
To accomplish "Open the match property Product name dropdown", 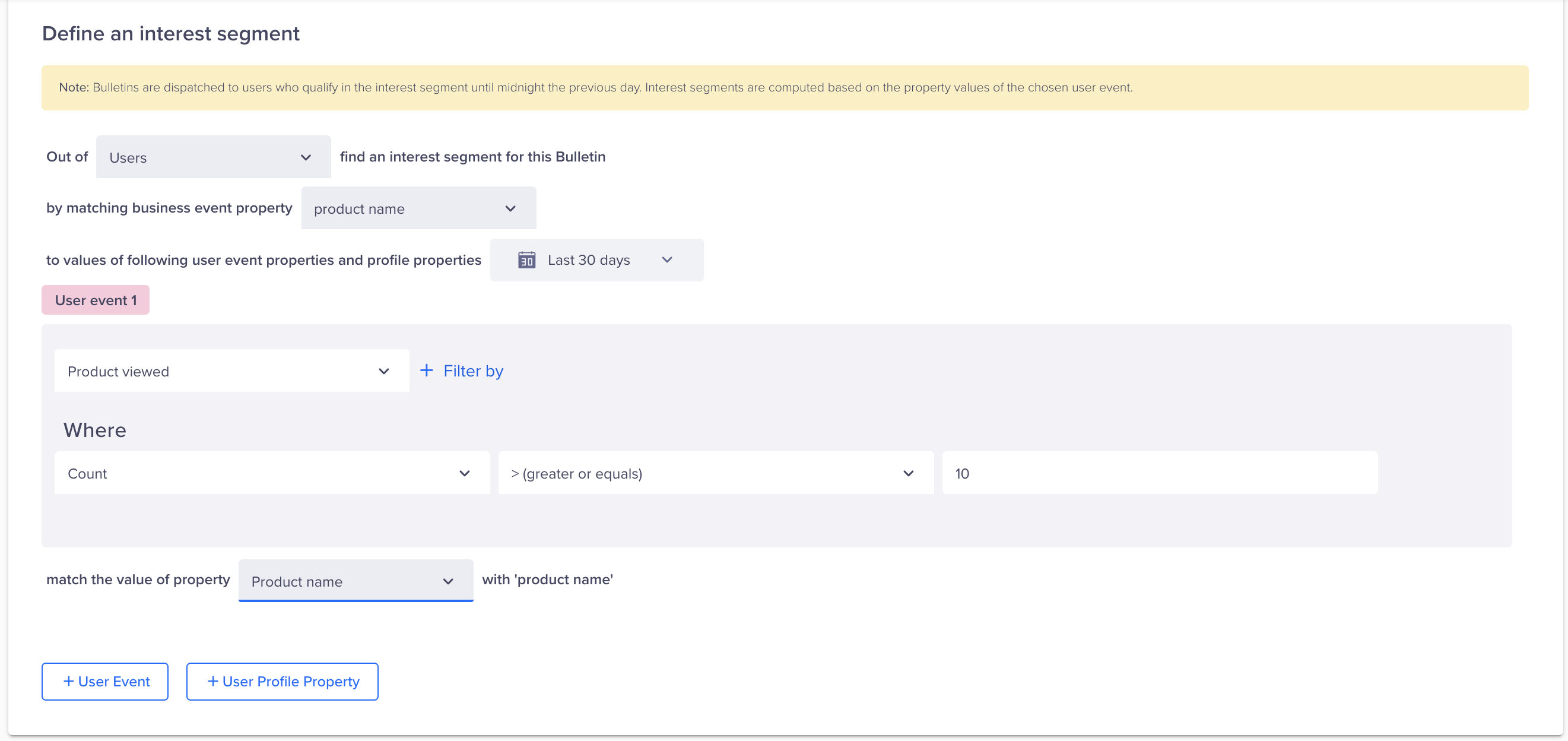I will click(x=355, y=581).
